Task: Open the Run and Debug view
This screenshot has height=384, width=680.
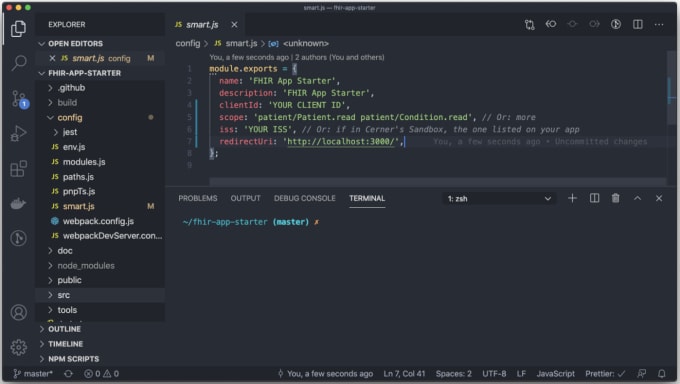Action: (x=18, y=133)
